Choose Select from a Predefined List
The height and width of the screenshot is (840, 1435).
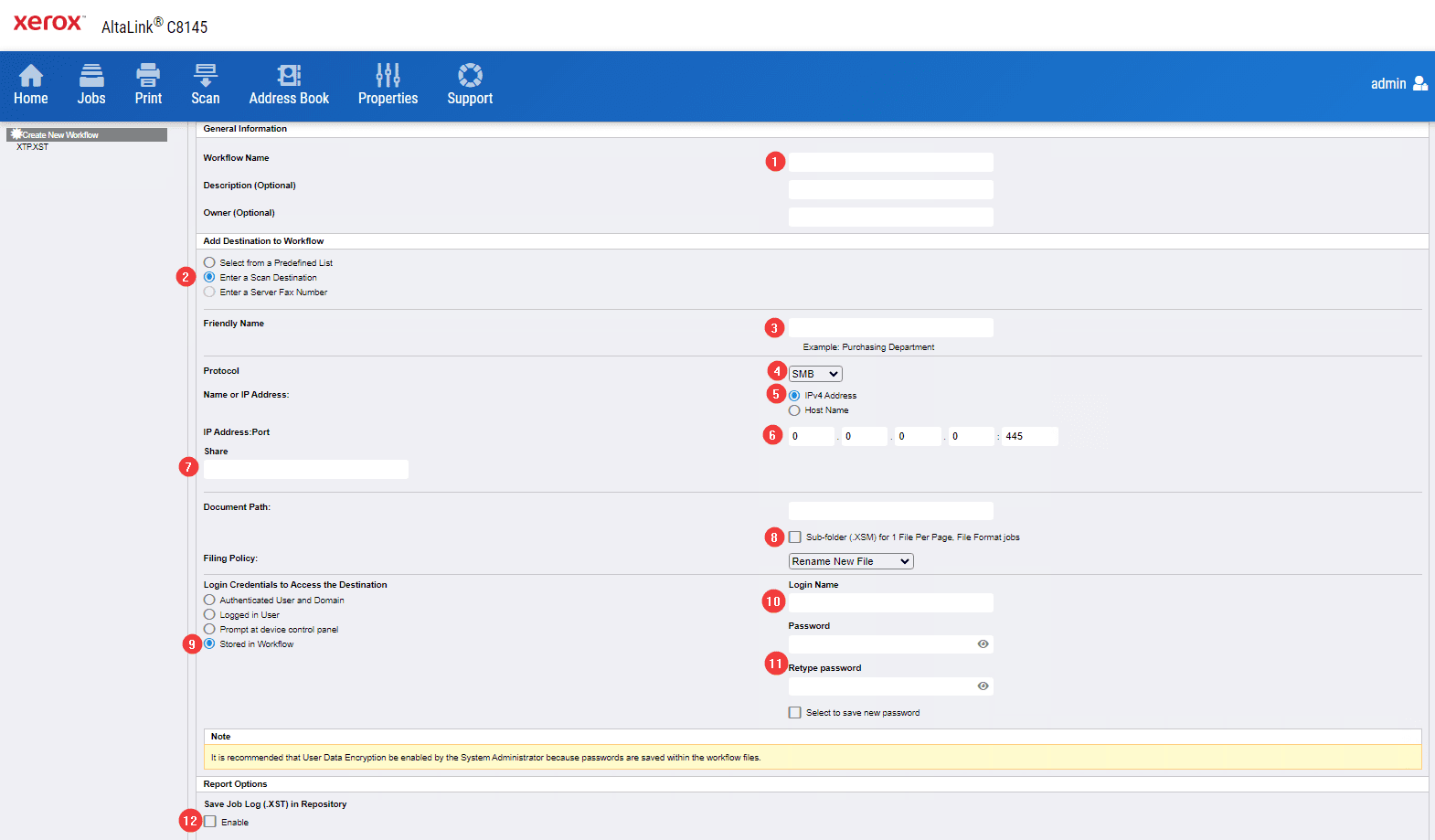(209, 262)
